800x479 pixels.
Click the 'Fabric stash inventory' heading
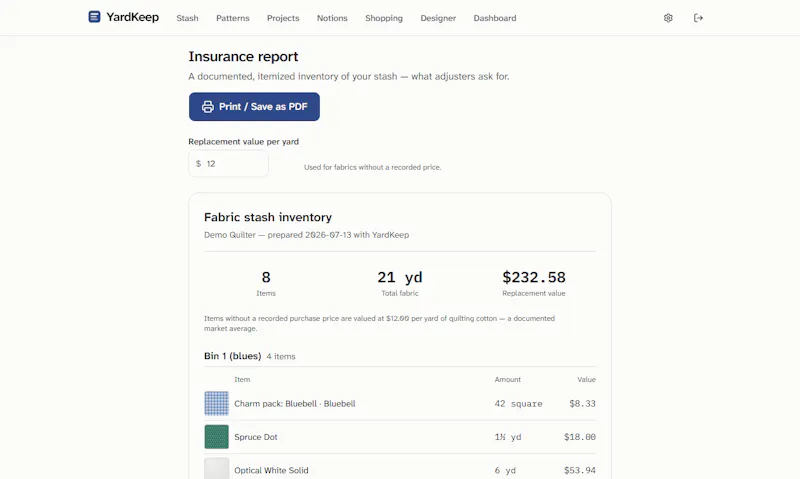(x=268, y=217)
